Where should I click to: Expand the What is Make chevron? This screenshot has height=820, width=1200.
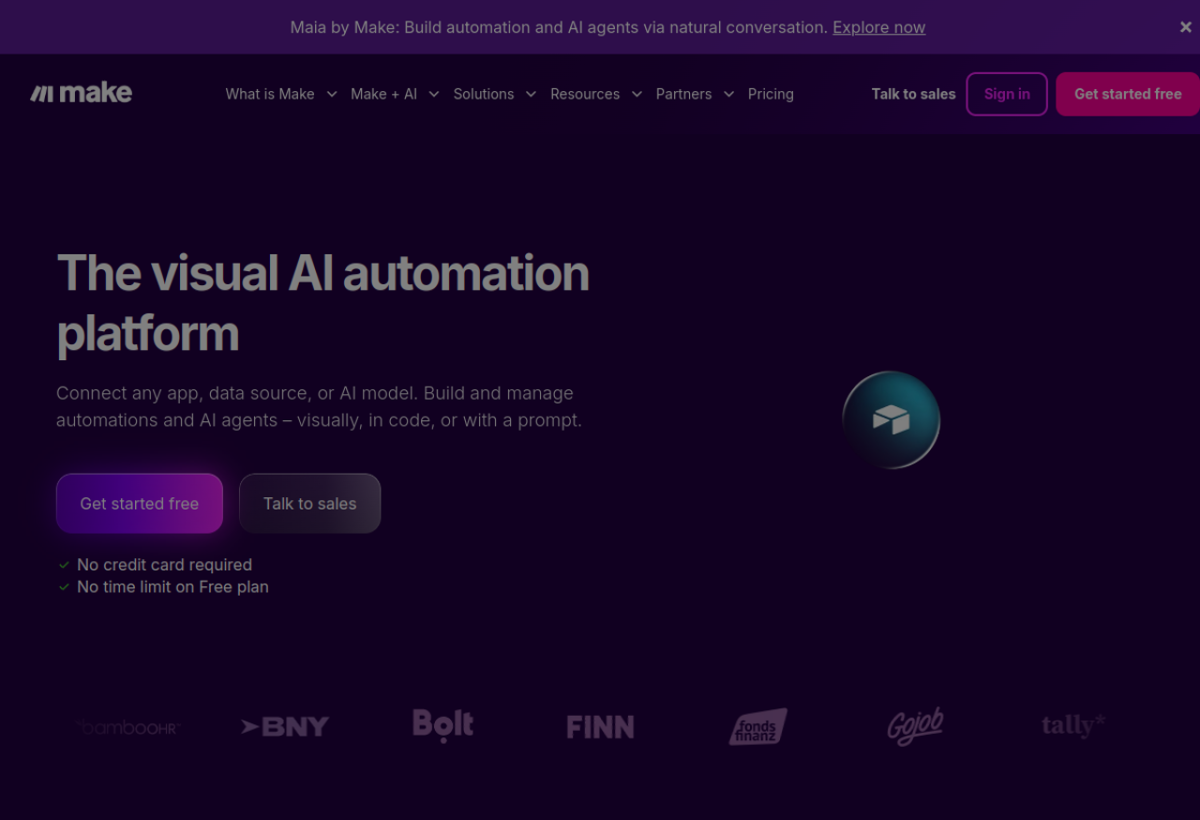click(332, 94)
